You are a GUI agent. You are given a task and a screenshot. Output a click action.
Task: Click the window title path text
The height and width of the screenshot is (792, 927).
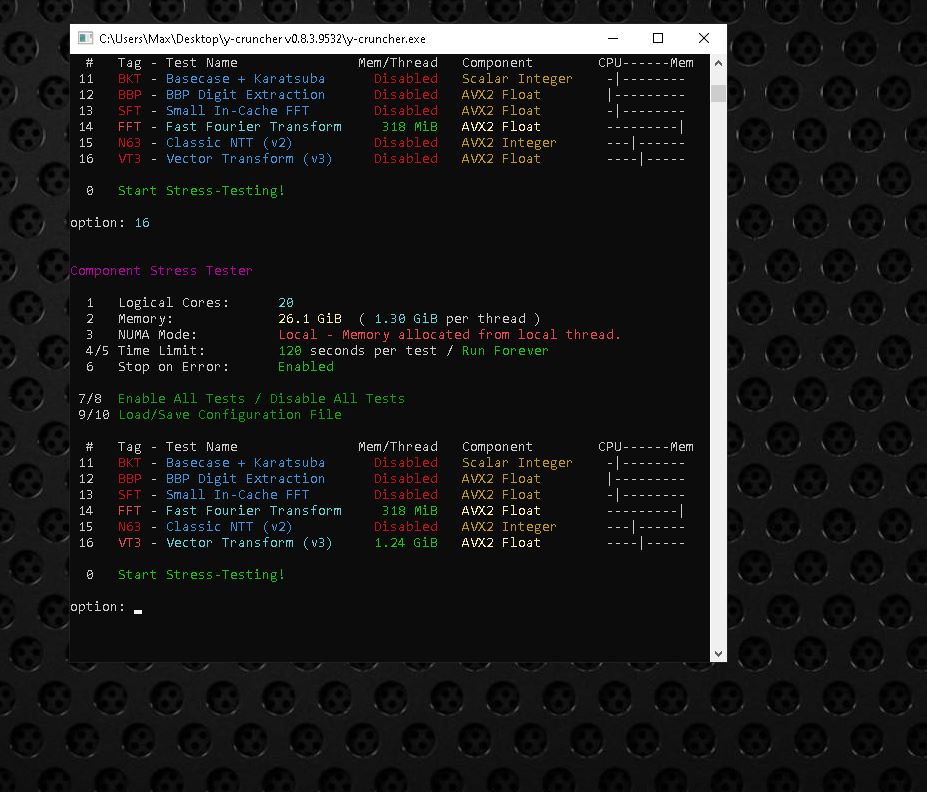coord(262,39)
